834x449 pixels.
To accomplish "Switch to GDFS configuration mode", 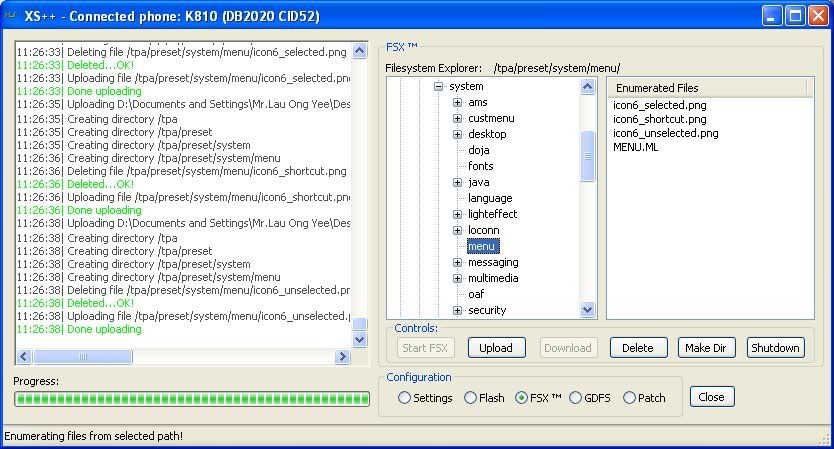I will click(x=576, y=398).
